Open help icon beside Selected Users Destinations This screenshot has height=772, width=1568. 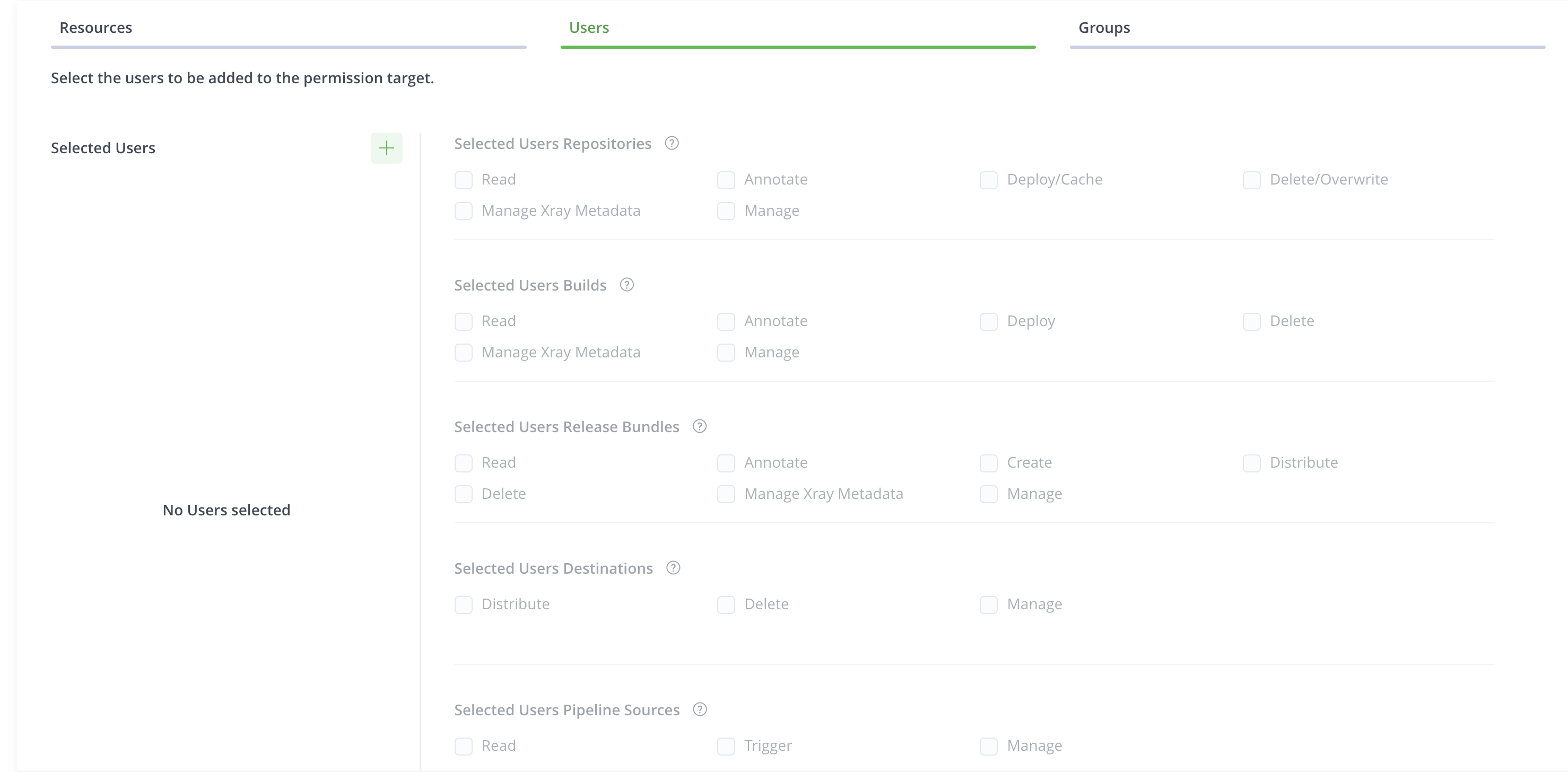click(673, 568)
